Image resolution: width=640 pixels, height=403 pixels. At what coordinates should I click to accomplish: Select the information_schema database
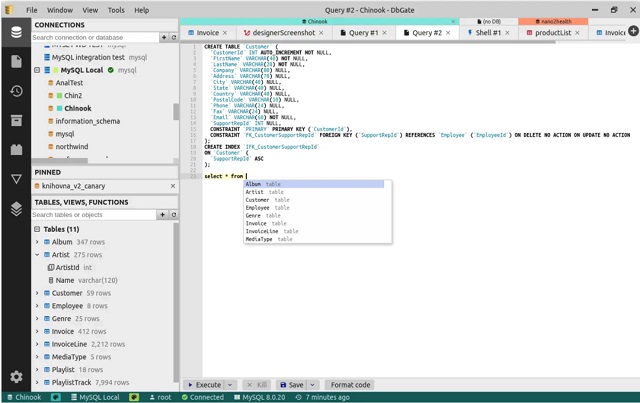click(x=87, y=121)
